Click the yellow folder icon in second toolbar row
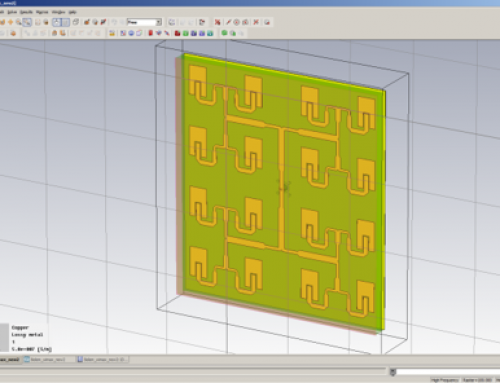The height and width of the screenshot is (383, 500). (112, 33)
